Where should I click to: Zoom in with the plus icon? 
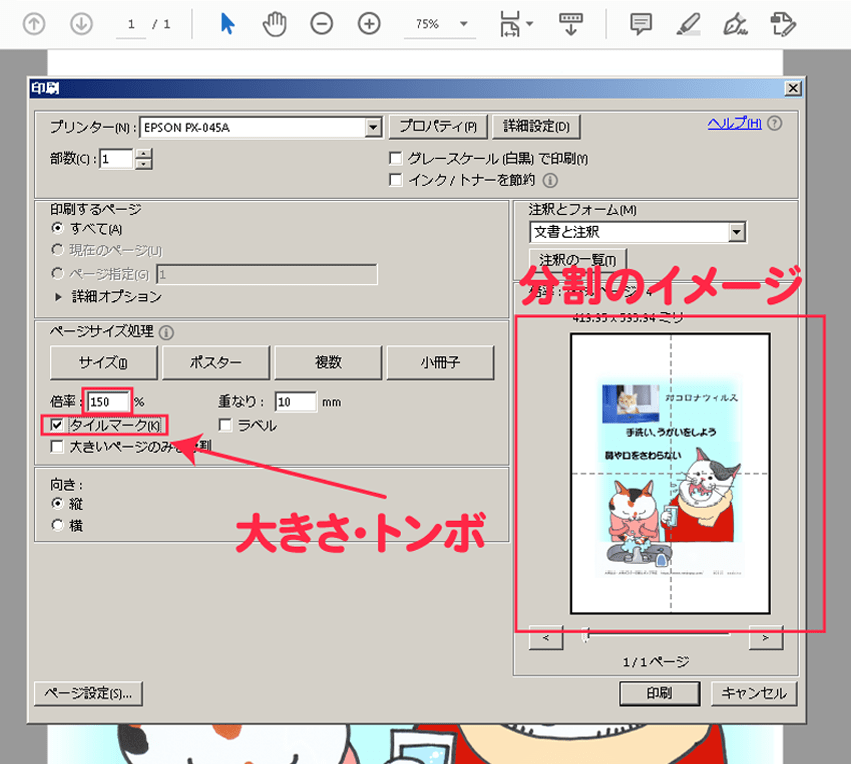click(369, 24)
